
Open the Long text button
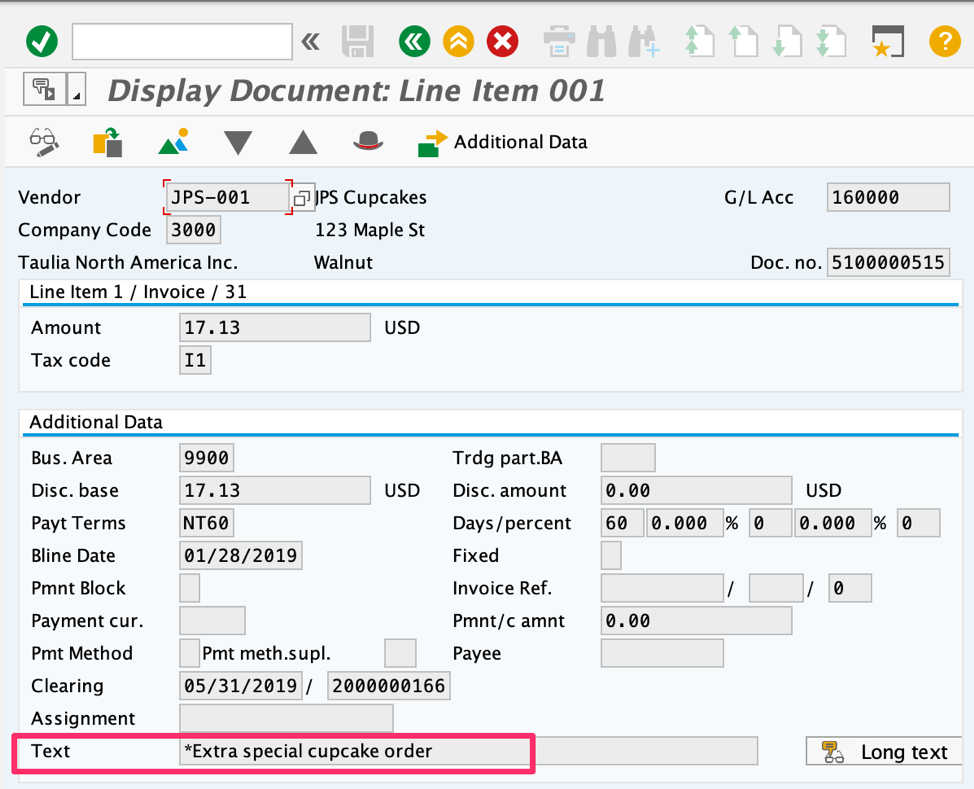884,752
